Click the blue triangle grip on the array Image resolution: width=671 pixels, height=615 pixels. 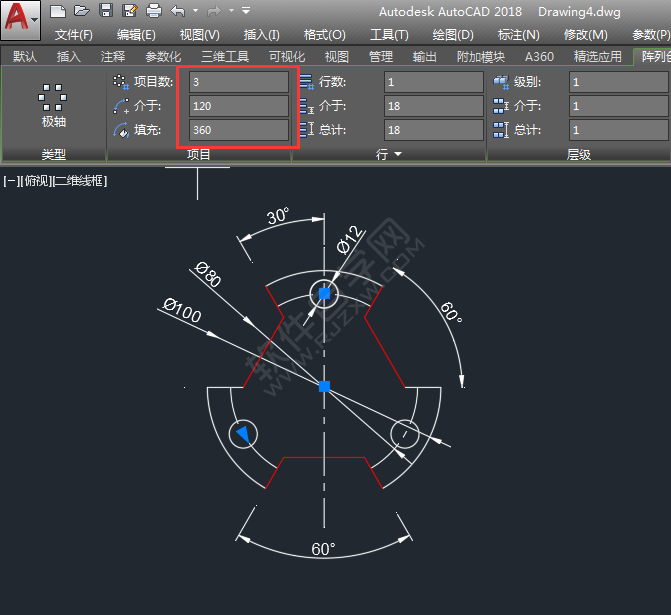tap(242, 433)
